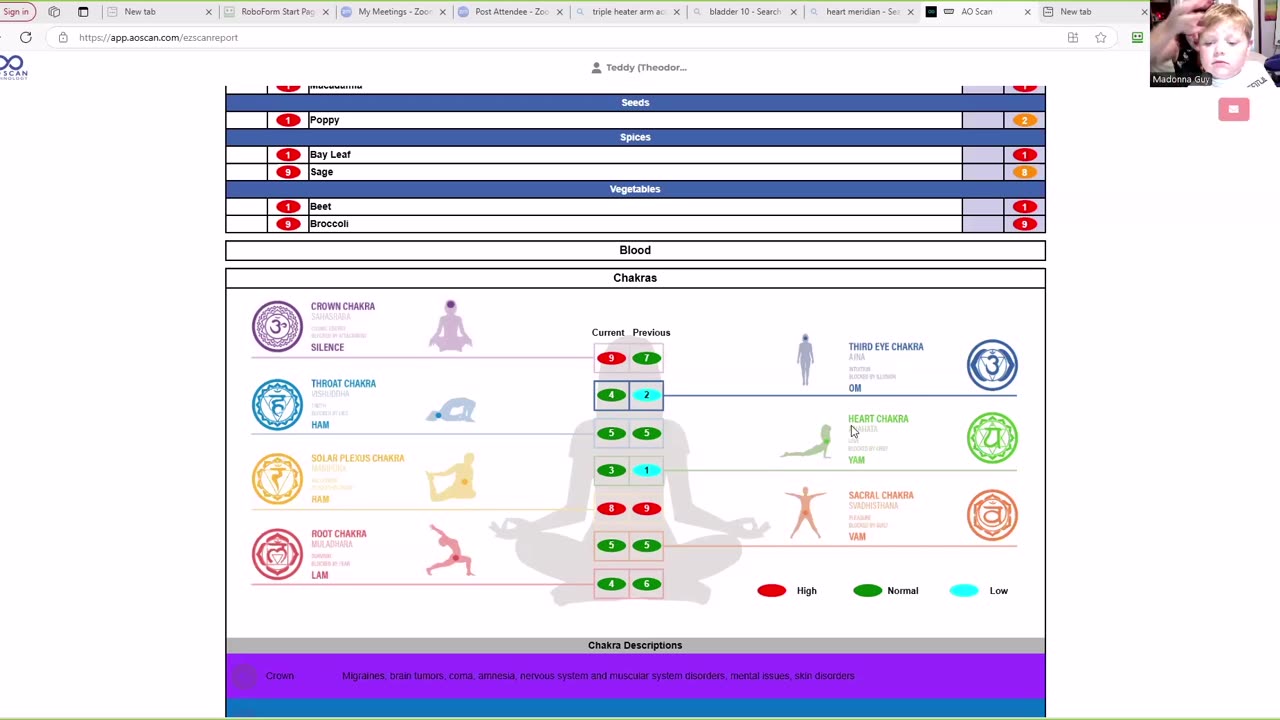Click the red 9 badge next to Sage

point(288,172)
